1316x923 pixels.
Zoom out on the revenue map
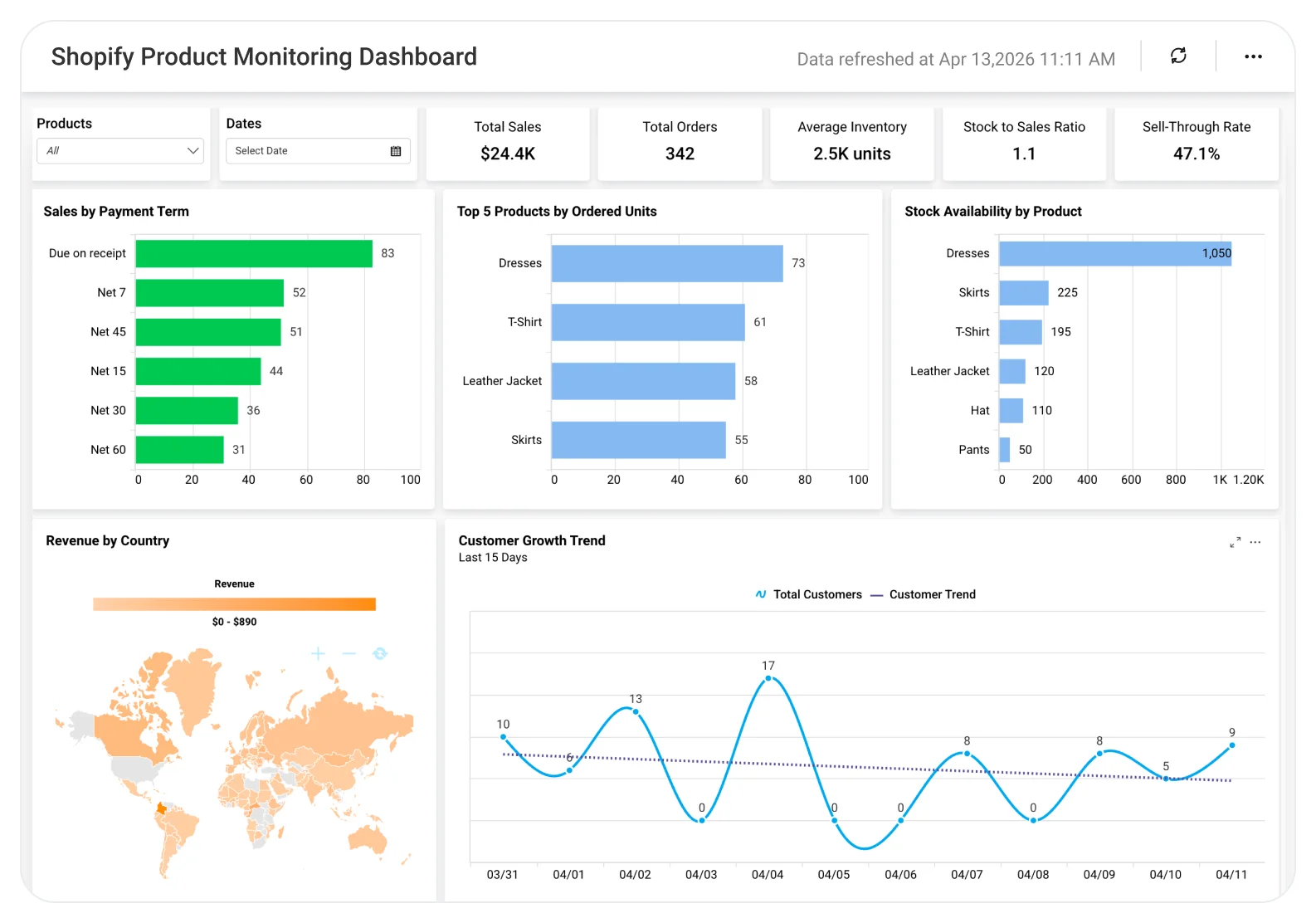(x=349, y=654)
